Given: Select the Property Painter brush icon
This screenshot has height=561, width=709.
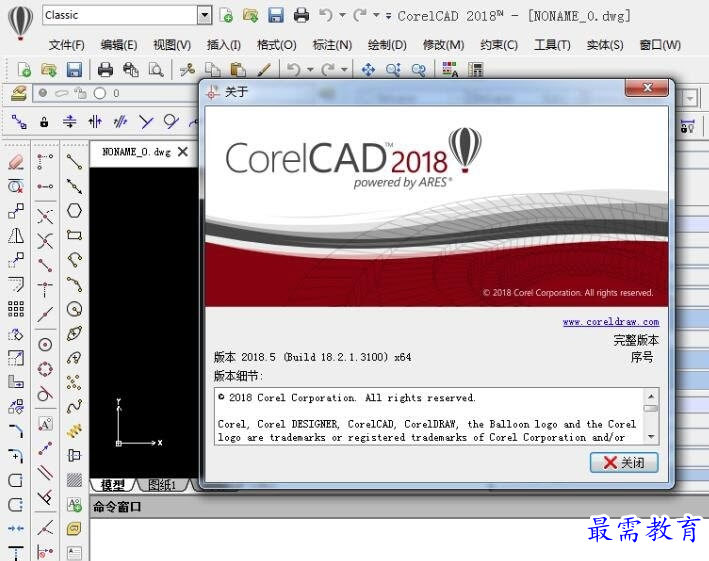Looking at the screenshot, I should [x=264, y=70].
